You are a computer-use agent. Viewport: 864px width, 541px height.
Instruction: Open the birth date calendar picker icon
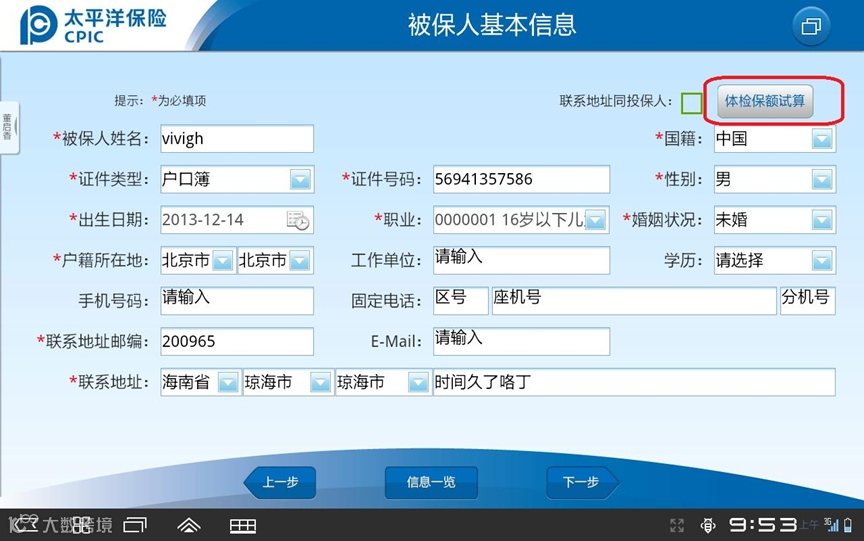point(298,220)
